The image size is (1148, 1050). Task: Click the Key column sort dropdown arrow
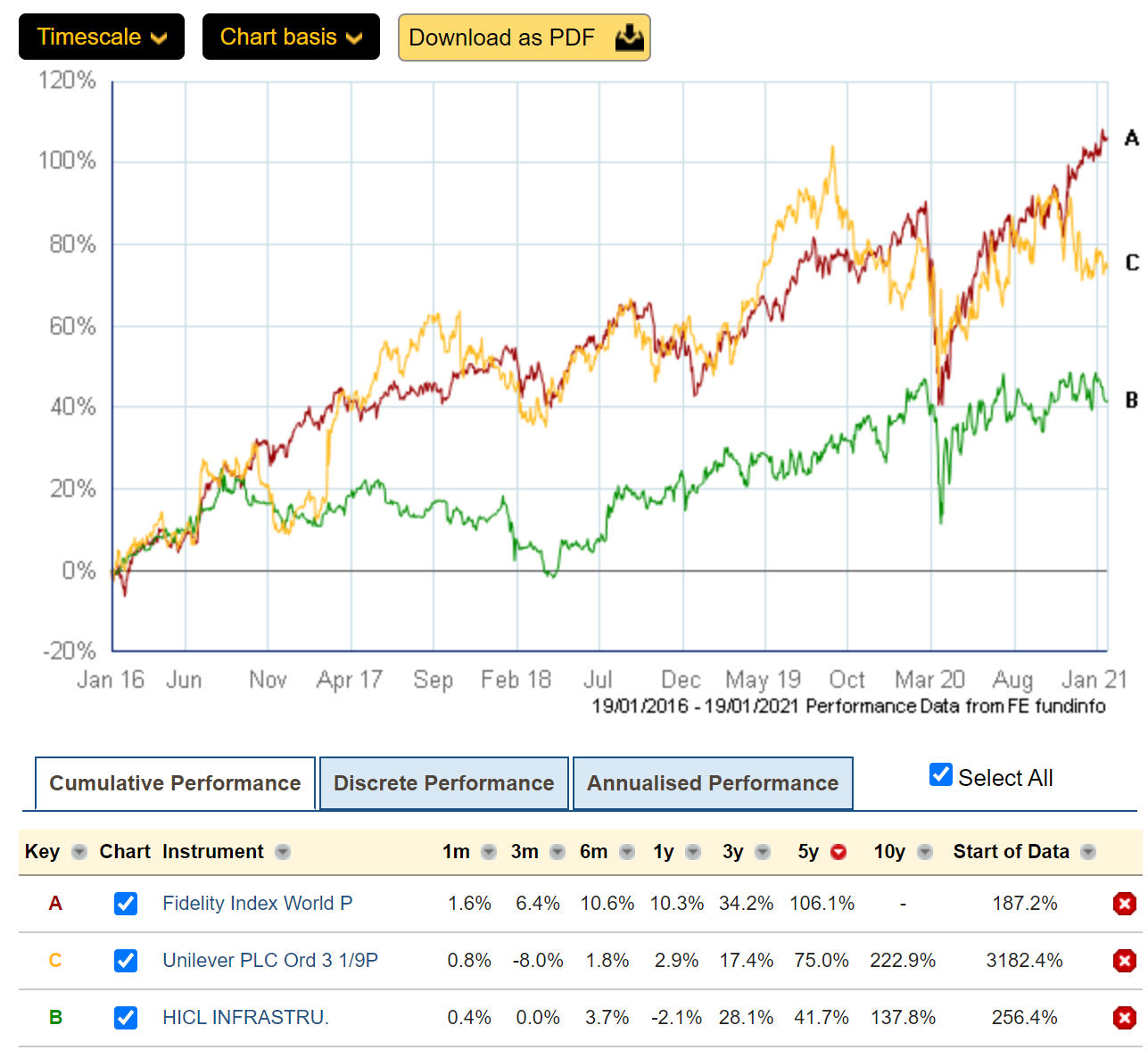(79, 852)
